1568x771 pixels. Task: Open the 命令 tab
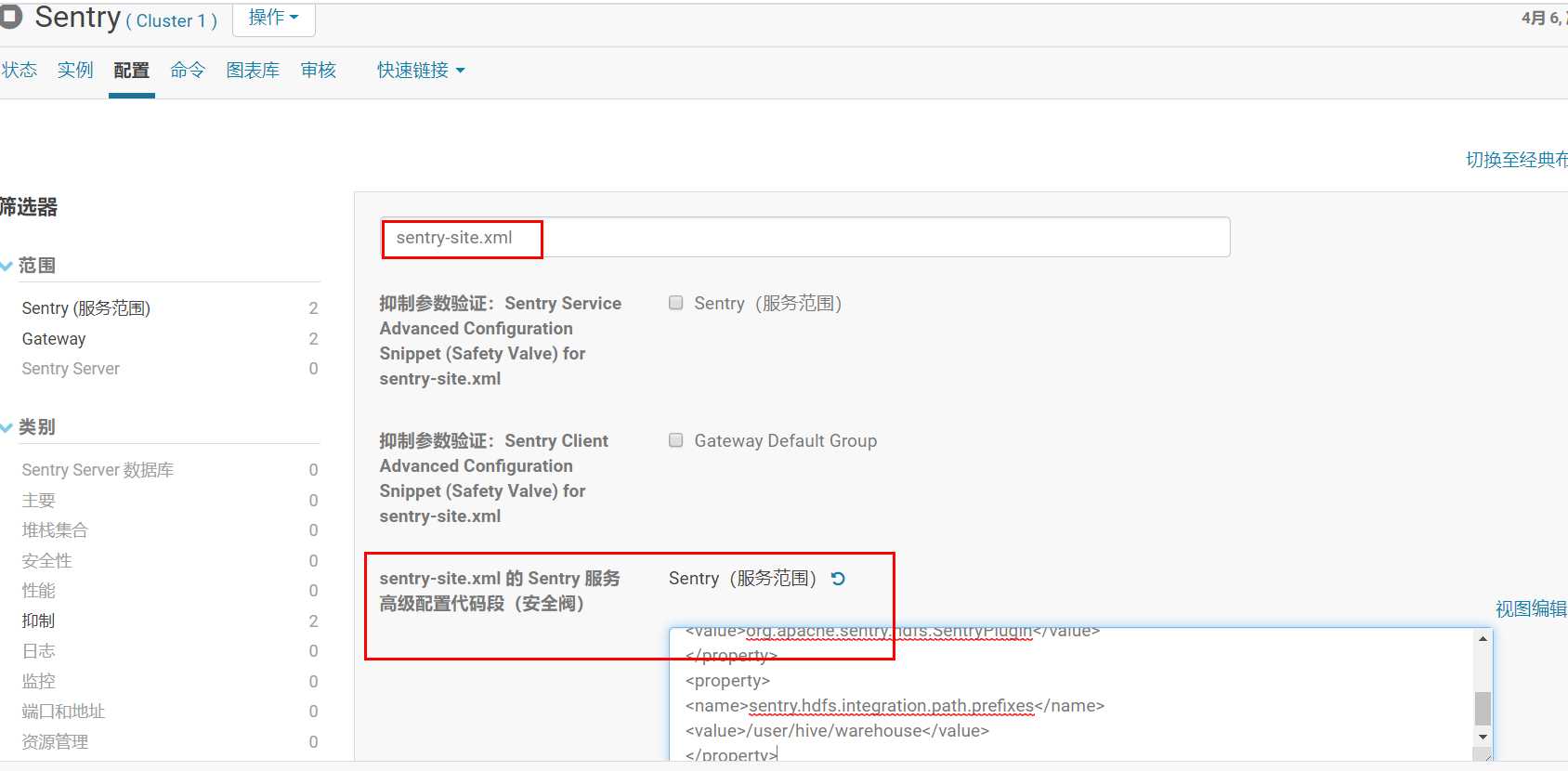pyautogui.click(x=188, y=71)
